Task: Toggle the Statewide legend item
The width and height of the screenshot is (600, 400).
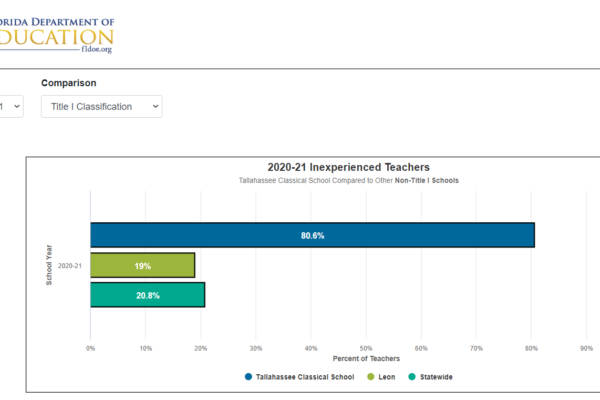Action: [430, 377]
